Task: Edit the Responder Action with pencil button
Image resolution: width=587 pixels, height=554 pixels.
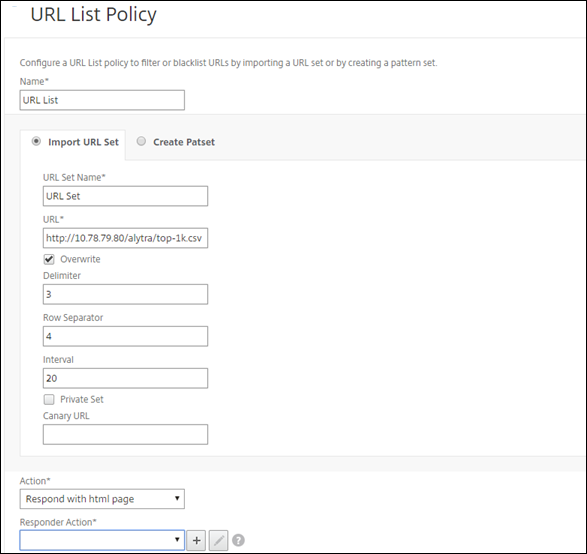Action: (218, 540)
